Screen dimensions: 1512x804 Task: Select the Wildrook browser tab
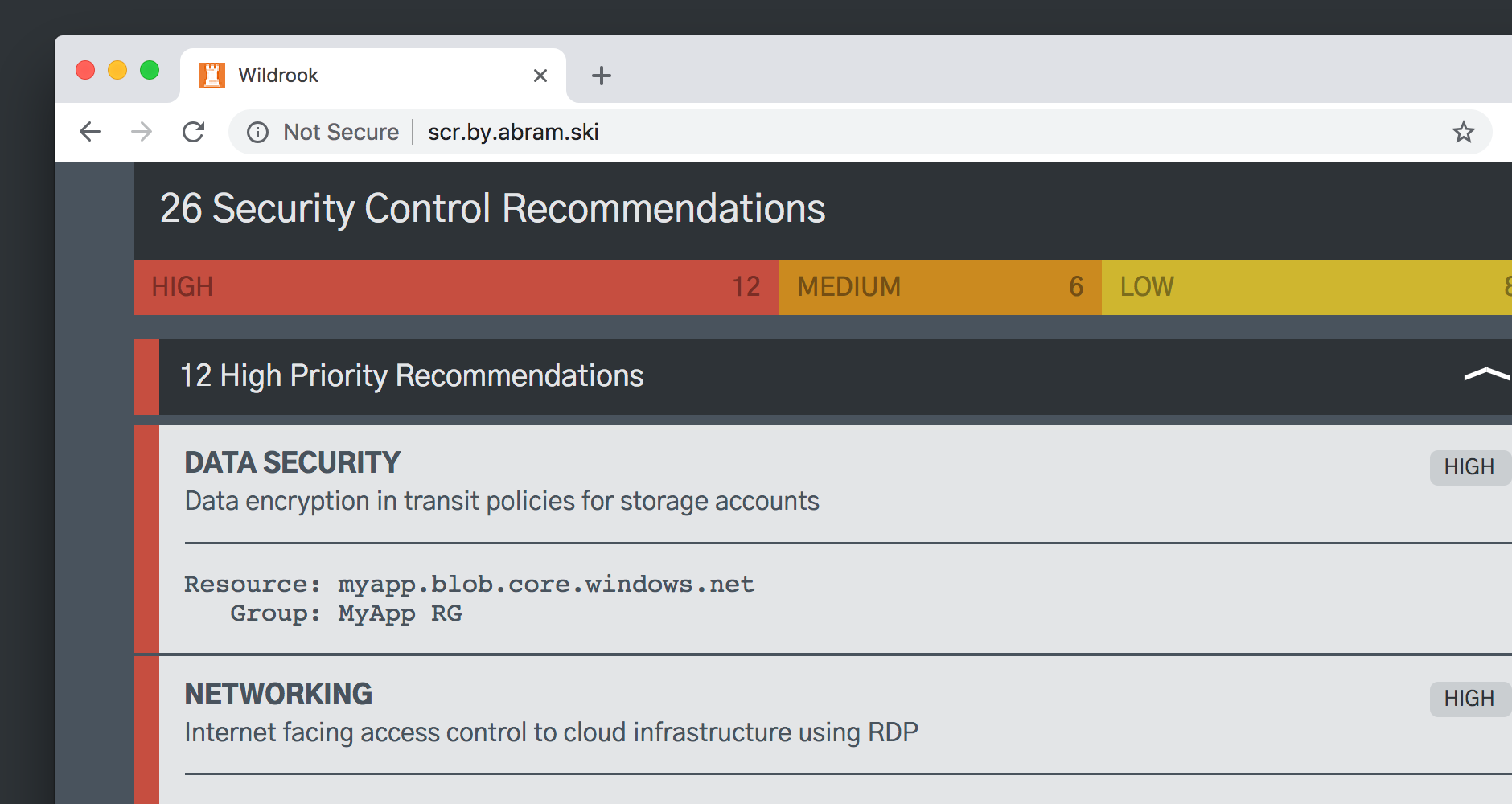tap(373, 76)
